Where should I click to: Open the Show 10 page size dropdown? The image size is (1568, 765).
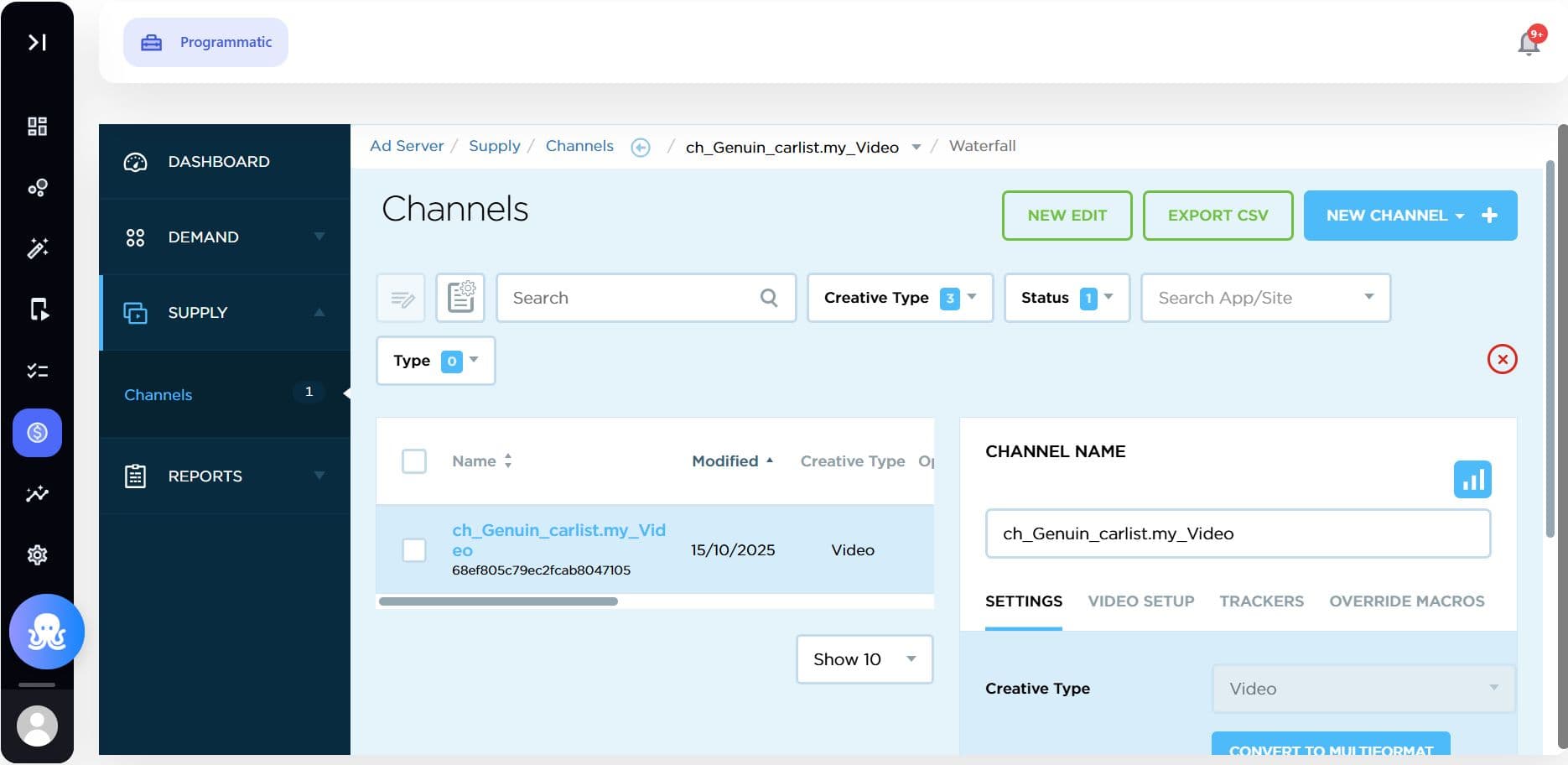pyautogui.click(x=864, y=659)
